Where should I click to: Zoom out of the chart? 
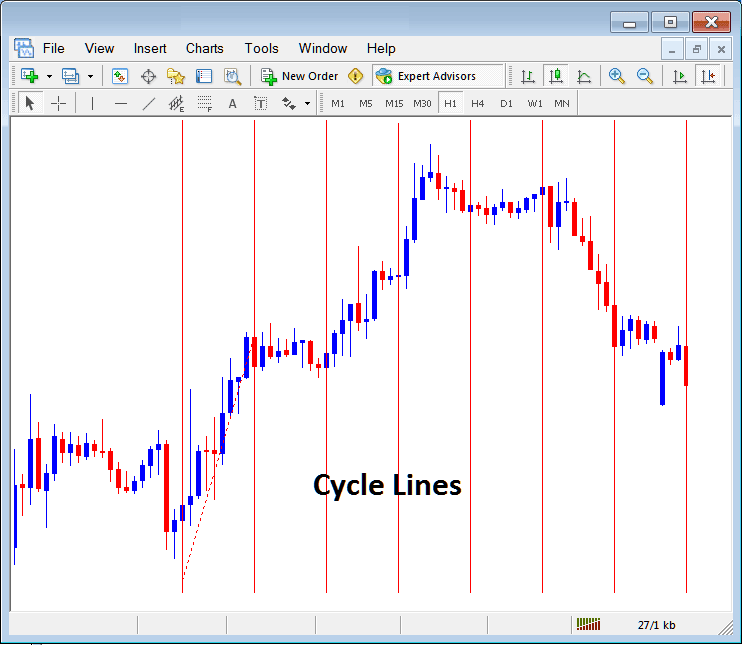tap(645, 76)
